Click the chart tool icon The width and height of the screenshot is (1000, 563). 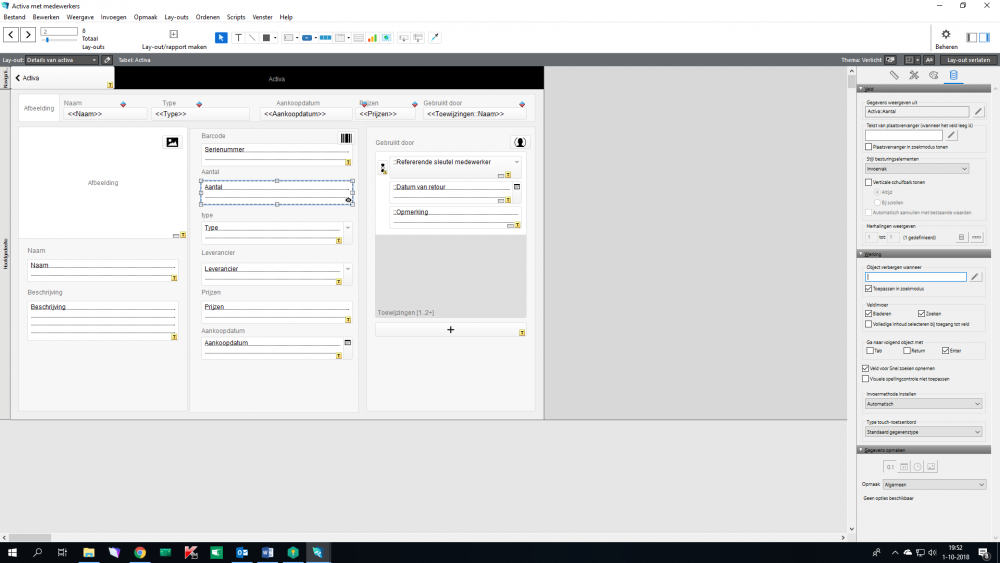[372, 38]
